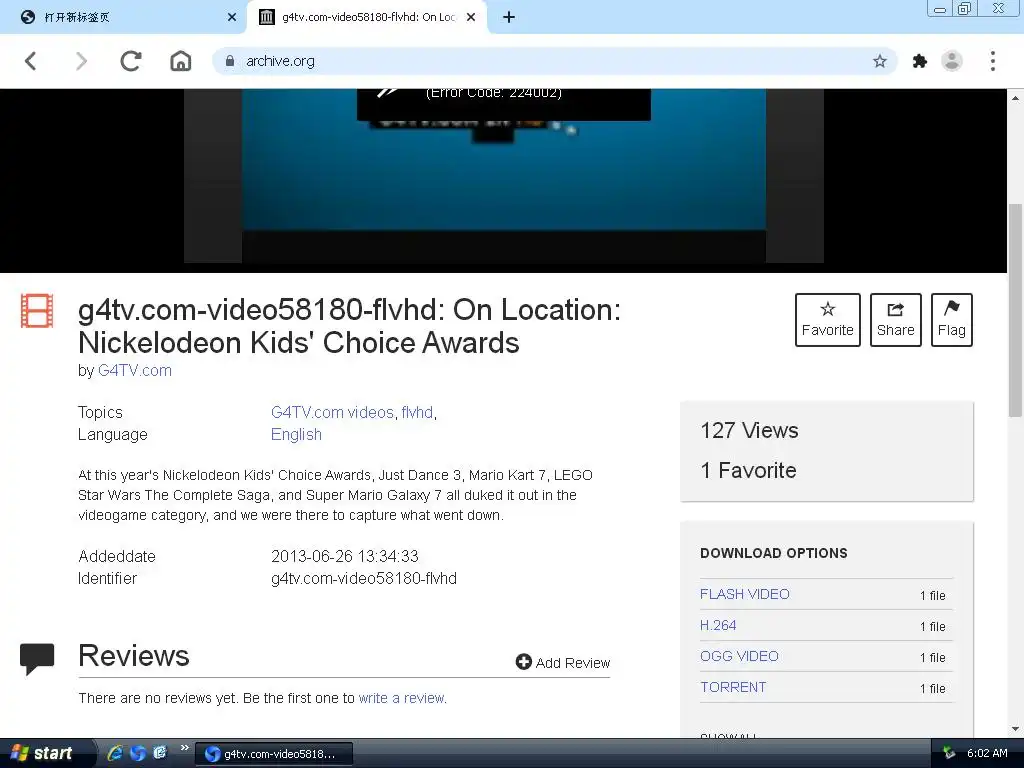The height and width of the screenshot is (768, 1024).
Task: Open the browser home page
Action: [180, 61]
